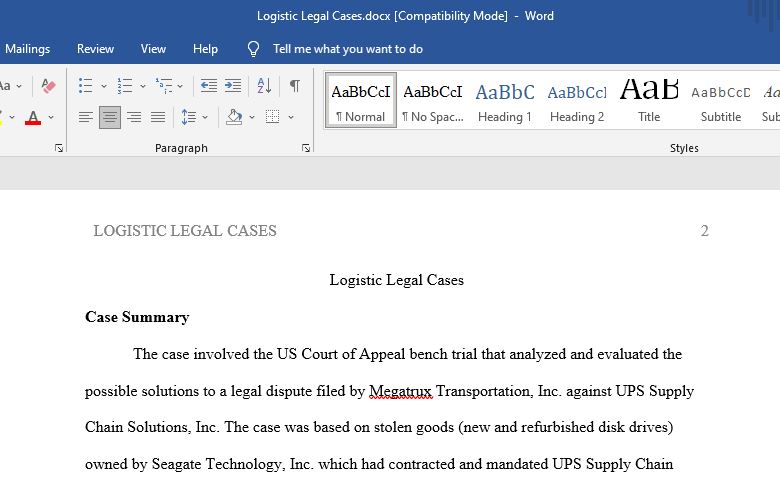Click the misspelled word Megatrux

[400, 391]
